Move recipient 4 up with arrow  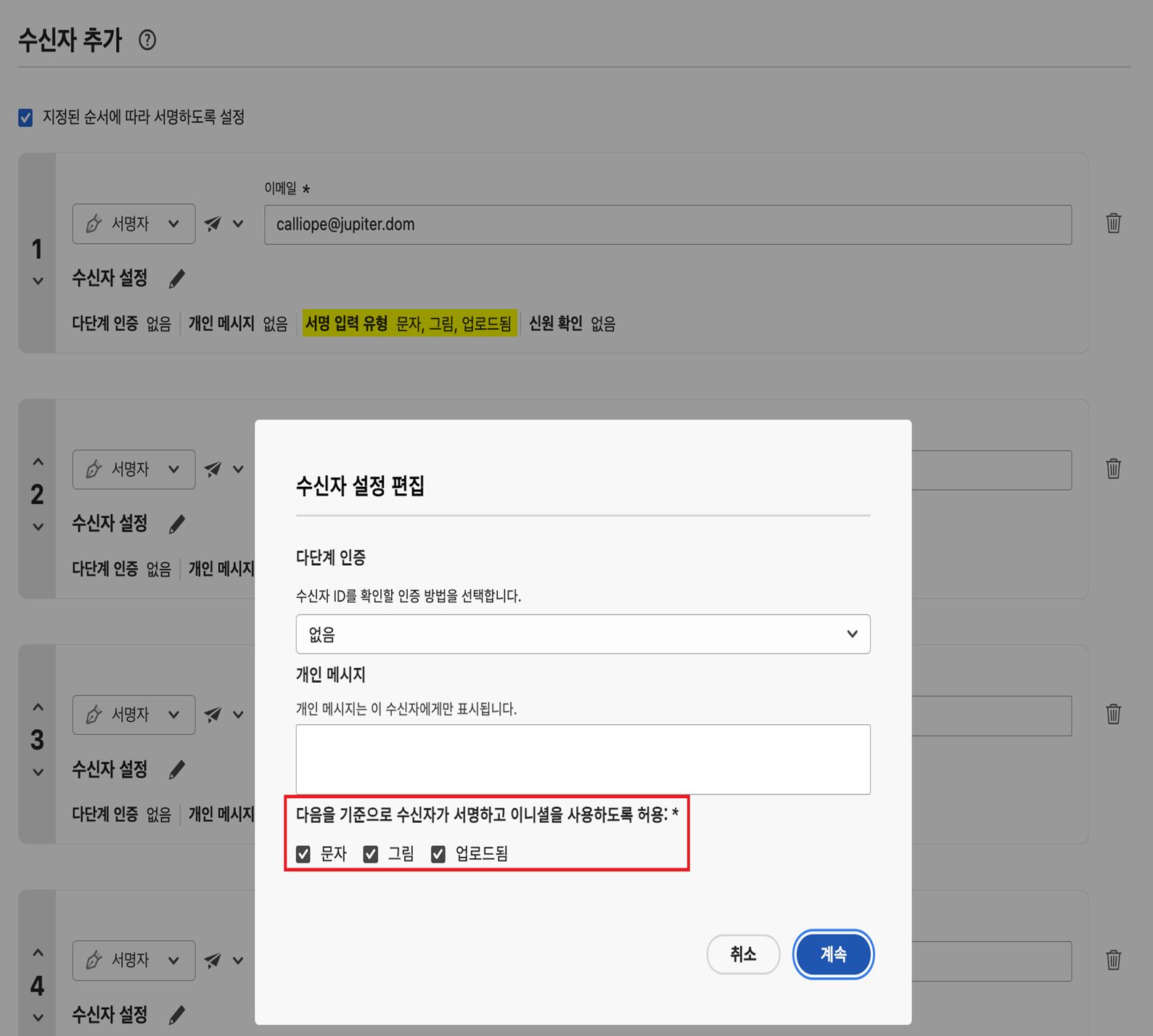click(38, 953)
